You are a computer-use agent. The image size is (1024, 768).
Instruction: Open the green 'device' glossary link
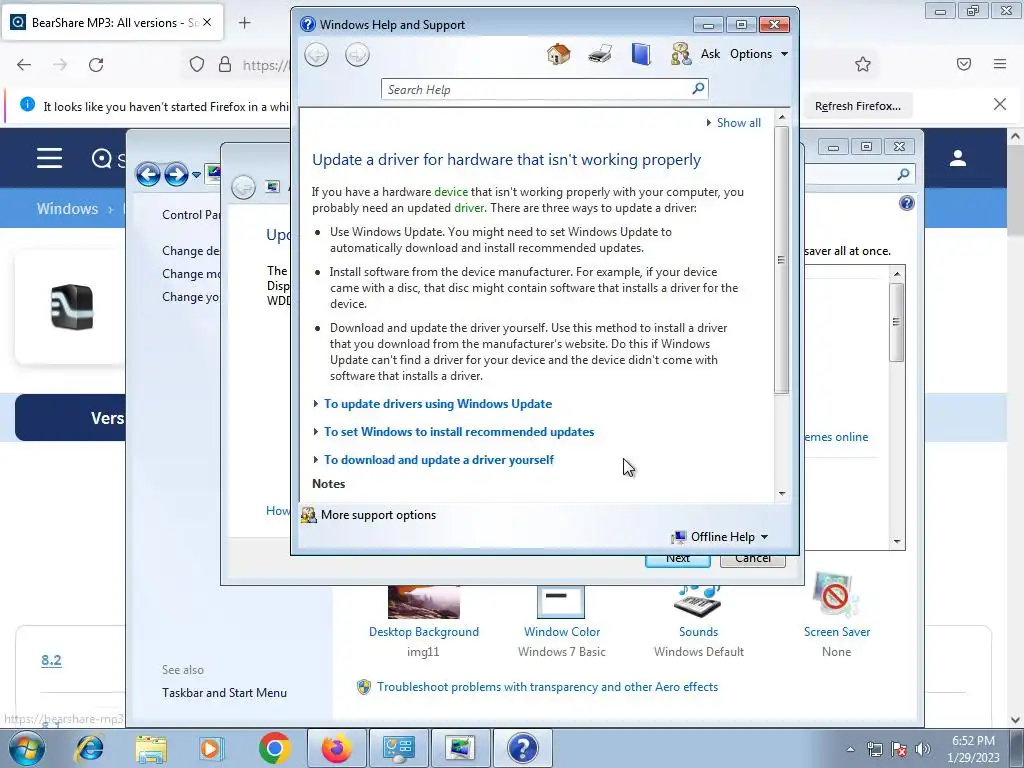pos(451,192)
